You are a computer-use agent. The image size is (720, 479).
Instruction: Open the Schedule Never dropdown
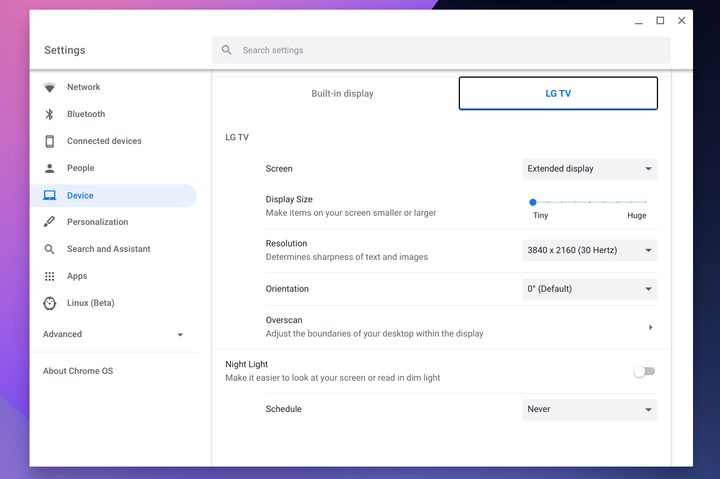[x=590, y=409]
